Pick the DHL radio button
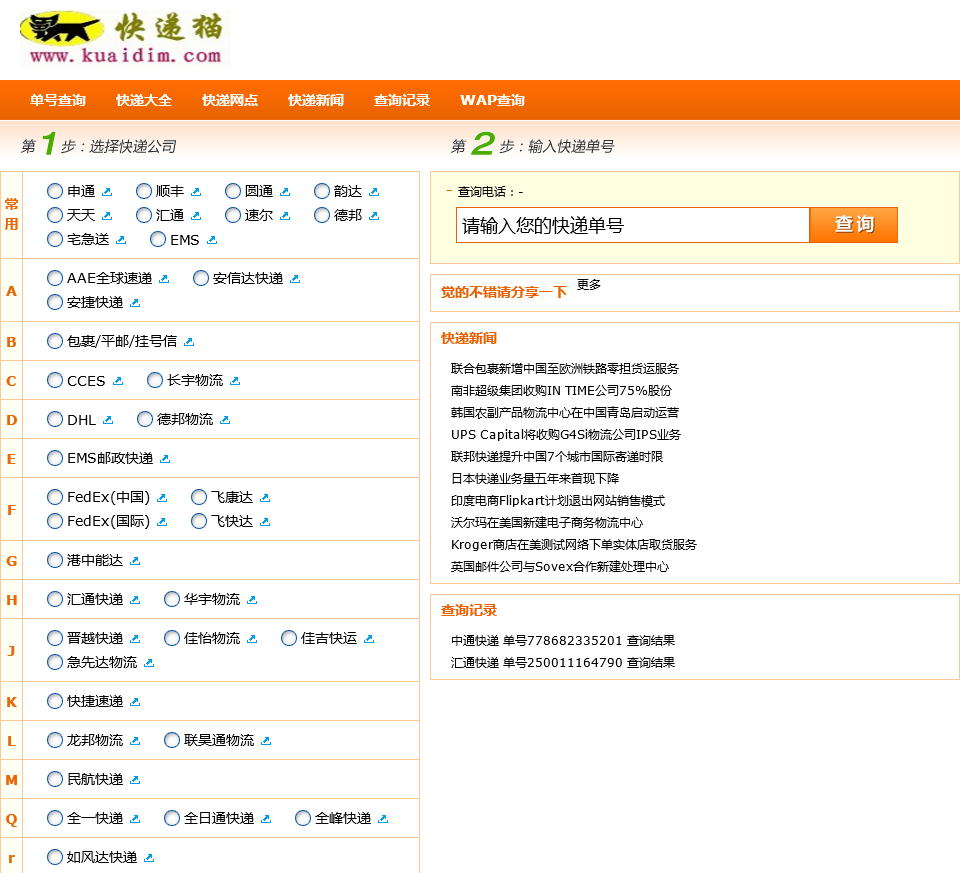 [x=55, y=419]
